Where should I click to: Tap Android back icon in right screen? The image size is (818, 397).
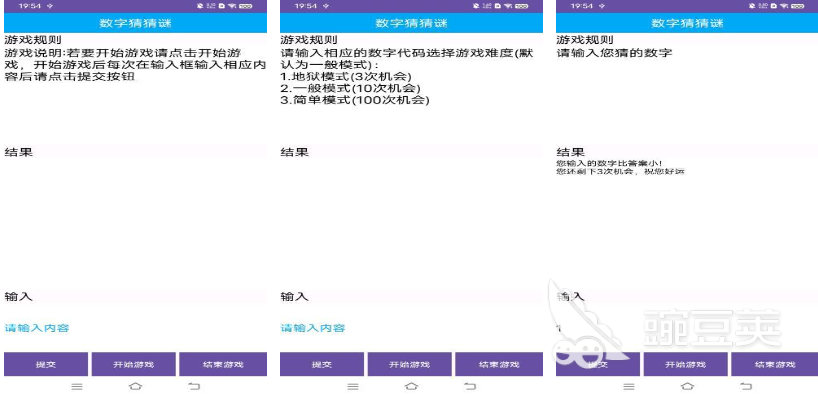746,387
